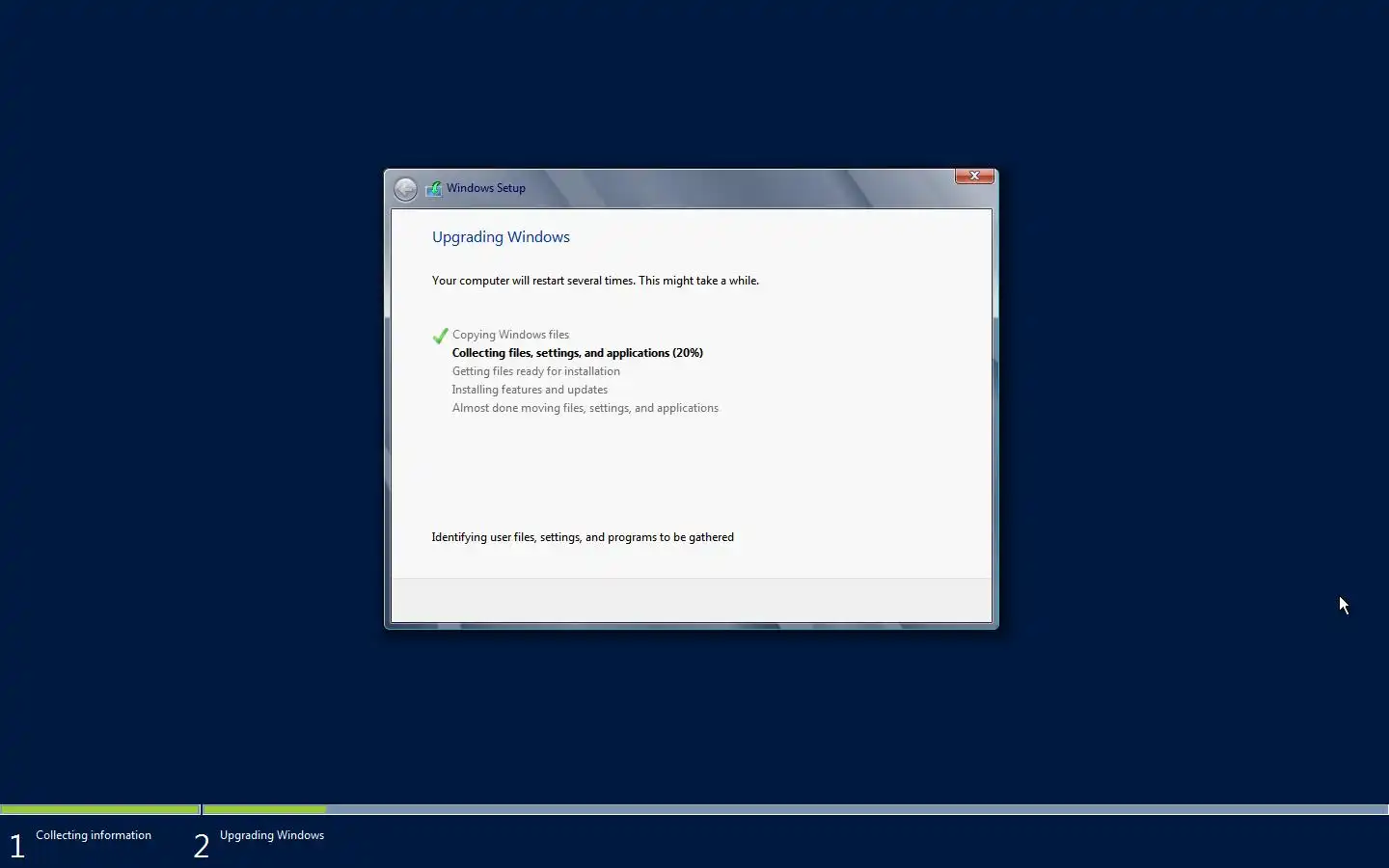Click the Upgrading Windows progress bar
This screenshot has height=868, width=1389.
pyautogui.click(x=796, y=809)
